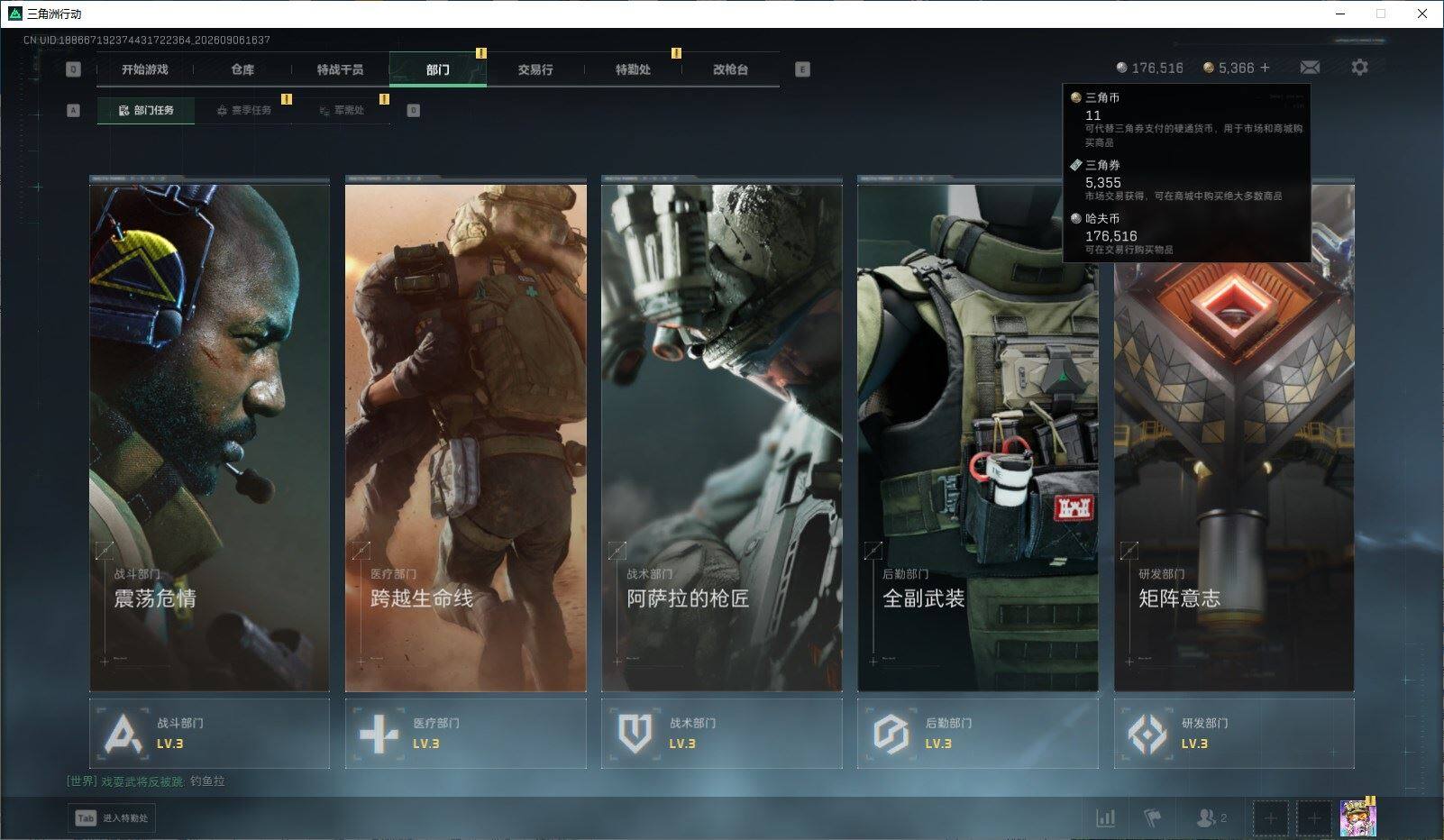Click the empty squad slot beside the avatar
Screen dimensions: 1444x840
tap(1314, 818)
